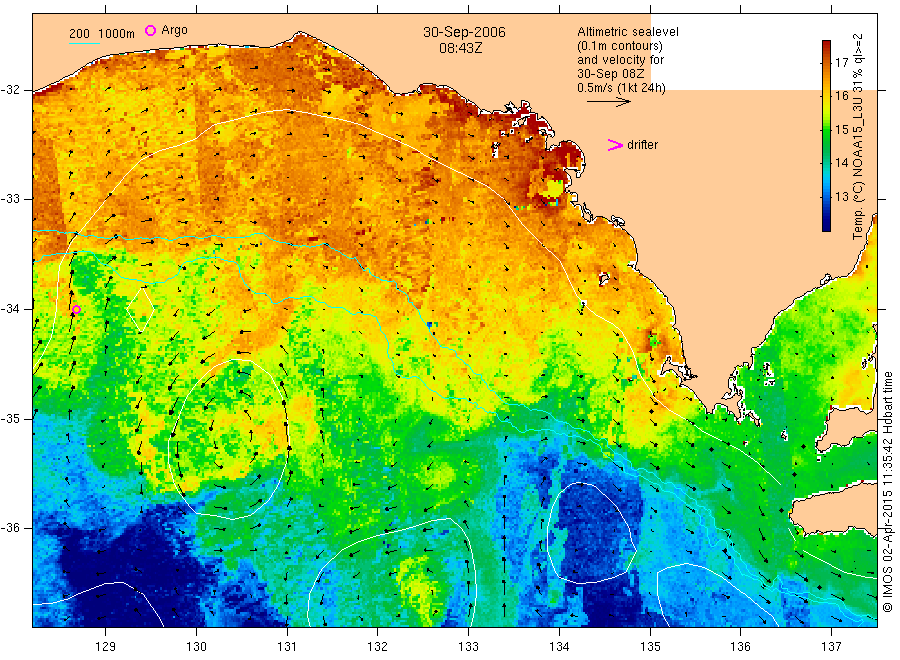This screenshot has height=660, width=900.
Task: Click the '08:43Z' time label
Action: pyautogui.click(x=461, y=48)
